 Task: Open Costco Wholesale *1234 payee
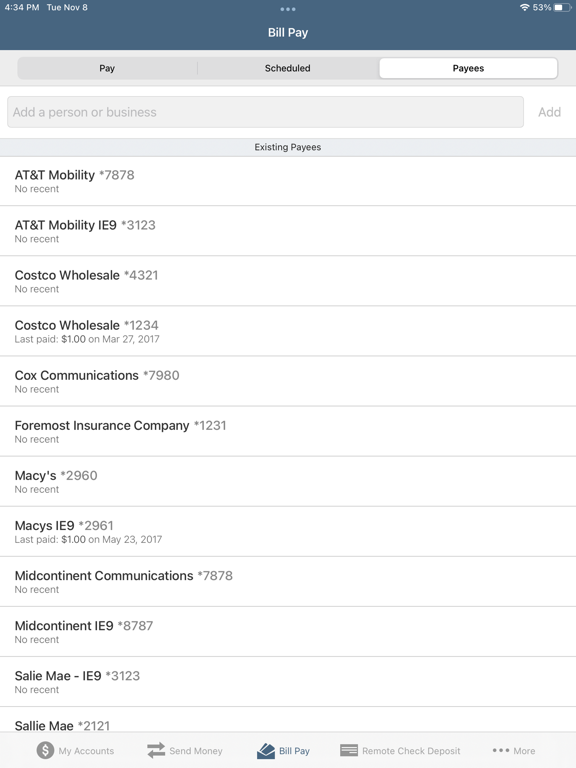point(288,332)
